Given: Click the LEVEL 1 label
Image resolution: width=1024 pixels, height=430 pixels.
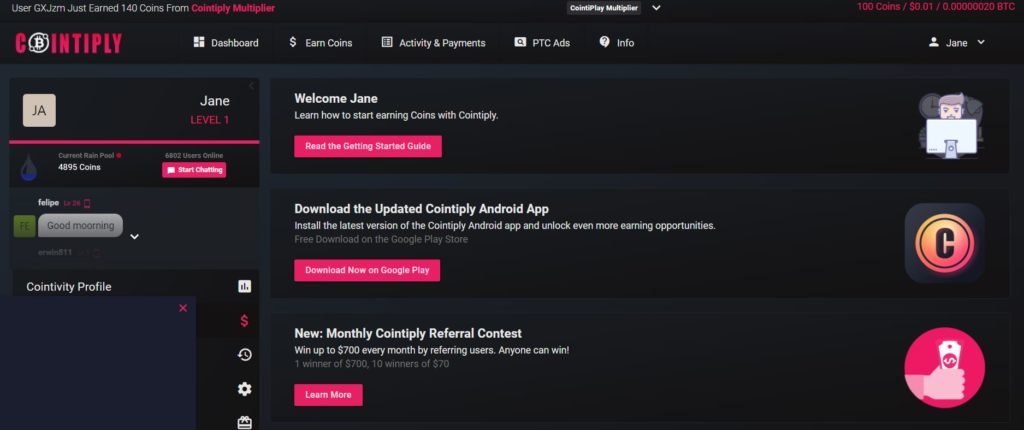Looking at the screenshot, I should [x=210, y=120].
